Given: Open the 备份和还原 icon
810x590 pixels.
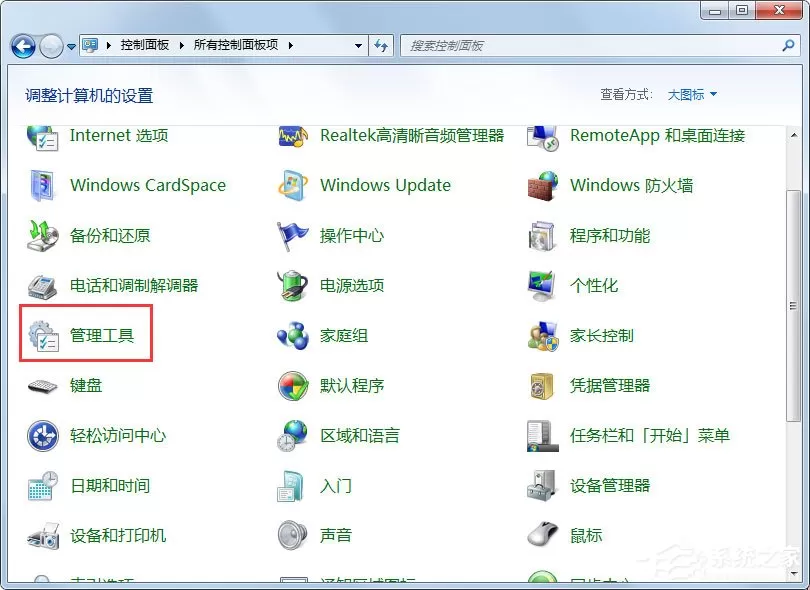Looking at the screenshot, I should (42, 236).
